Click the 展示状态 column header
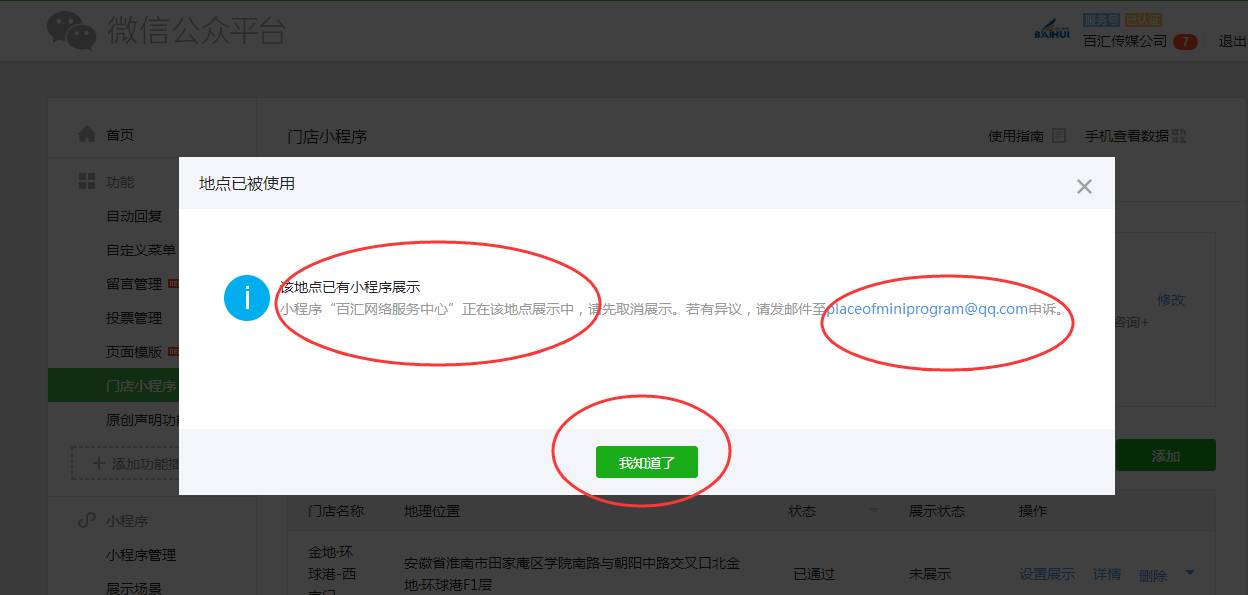 937,511
